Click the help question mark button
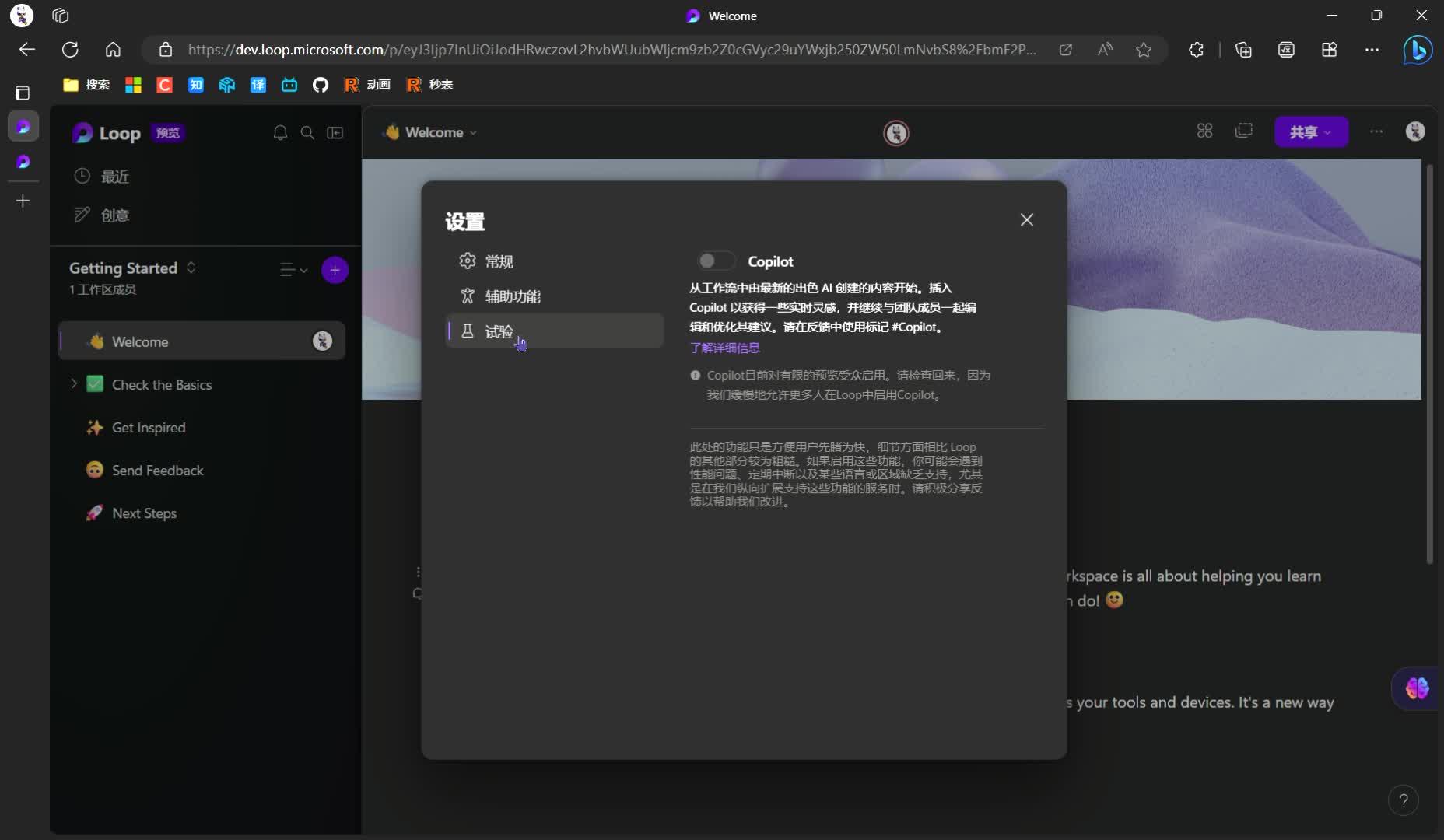The width and height of the screenshot is (1444, 840). point(1404,800)
